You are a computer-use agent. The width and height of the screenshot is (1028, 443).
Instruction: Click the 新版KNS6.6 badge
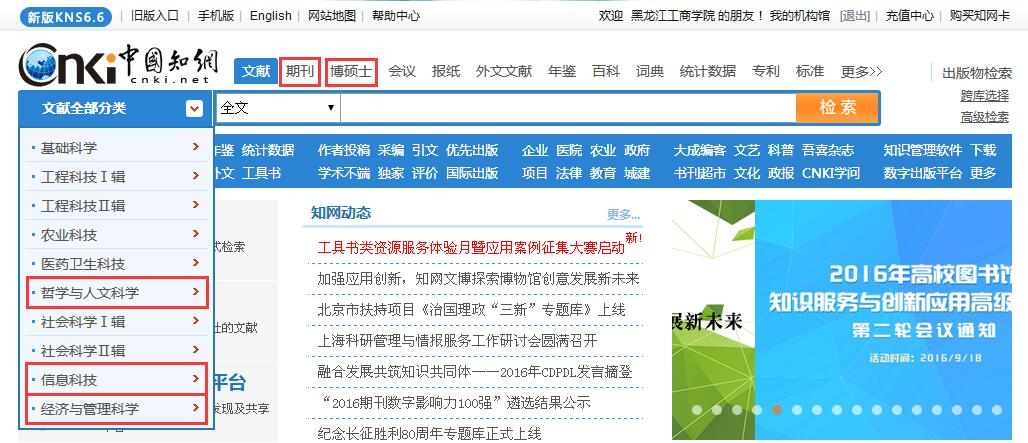[x=66, y=16]
